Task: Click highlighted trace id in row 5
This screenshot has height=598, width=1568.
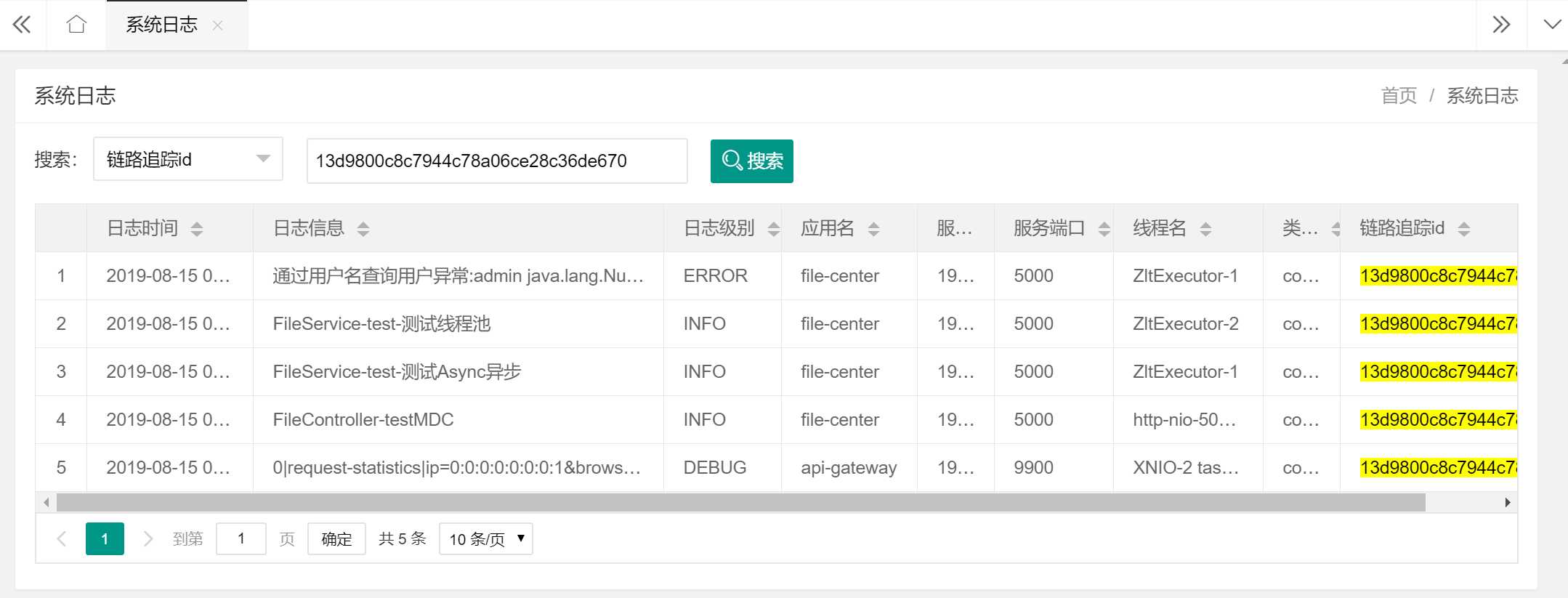Action: (x=1439, y=468)
